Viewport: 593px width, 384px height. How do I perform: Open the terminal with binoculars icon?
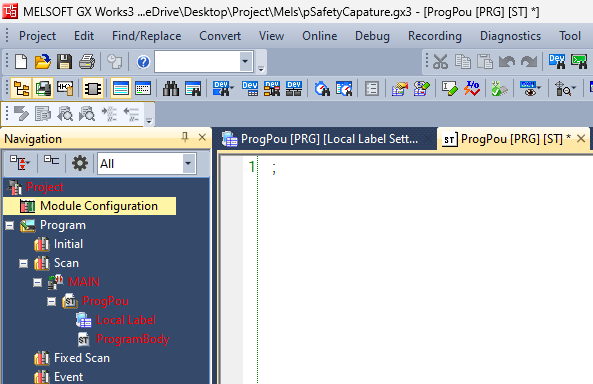(x=579, y=61)
